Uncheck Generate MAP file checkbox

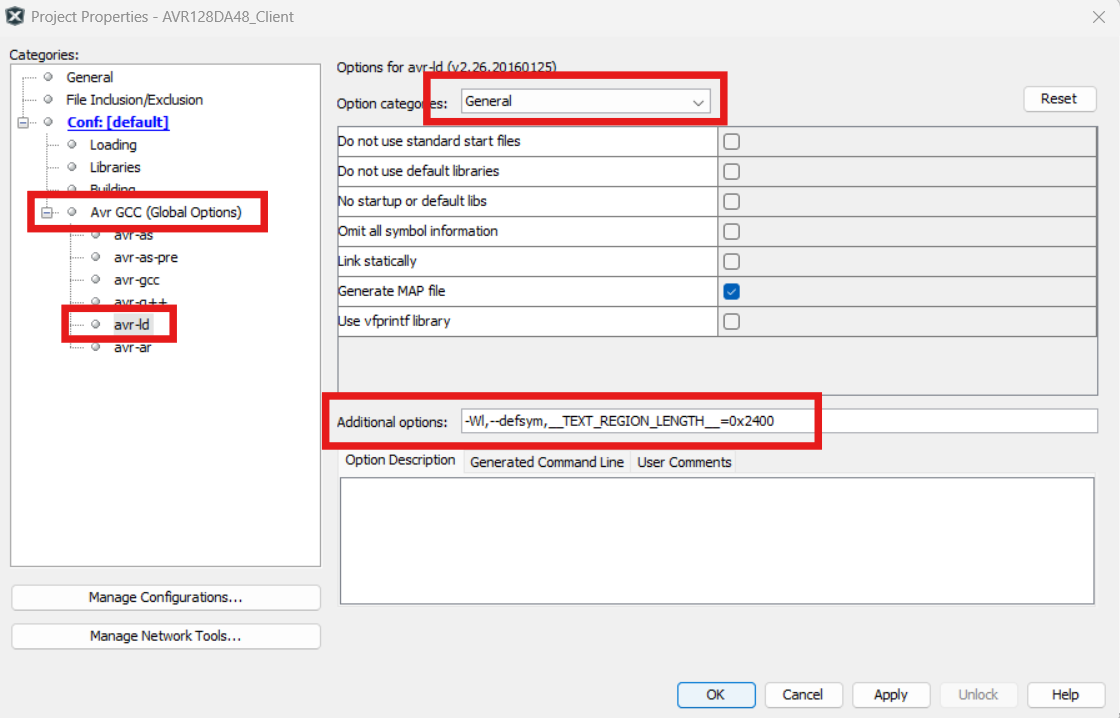pos(732,291)
